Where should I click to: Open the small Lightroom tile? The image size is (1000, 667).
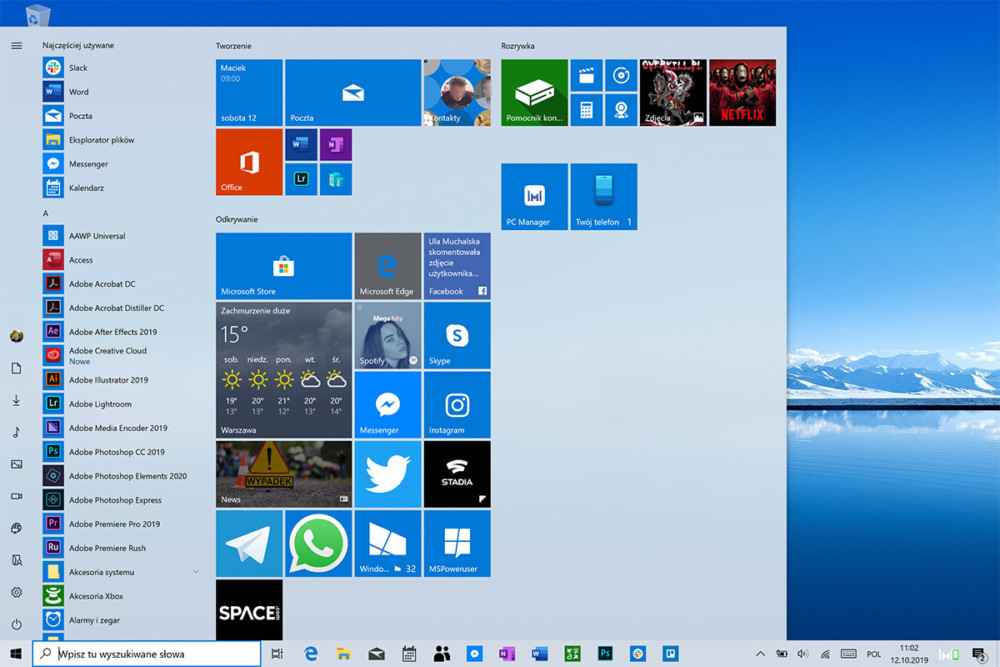point(301,179)
